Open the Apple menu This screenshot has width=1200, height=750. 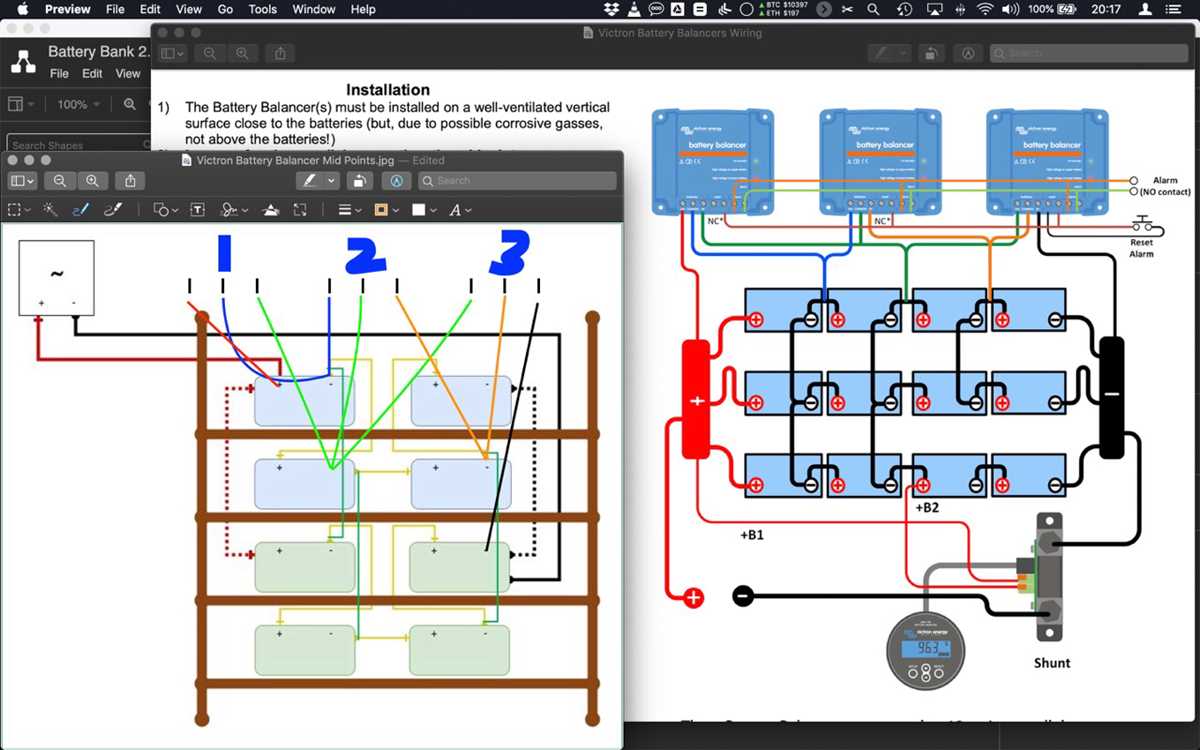pyautogui.click(x=22, y=9)
